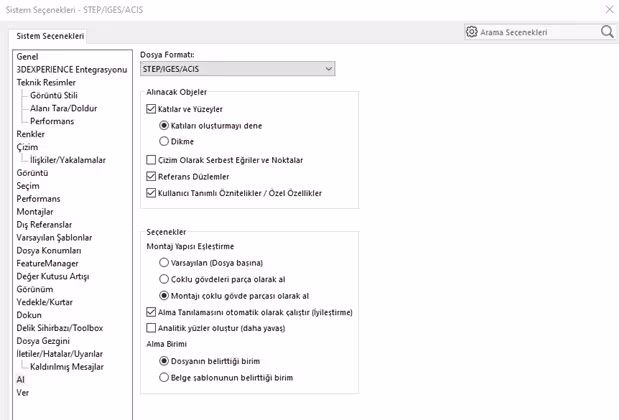This screenshot has width=619, height=420.
Task: Select the Ver item in the tree
Action: pos(23,393)
